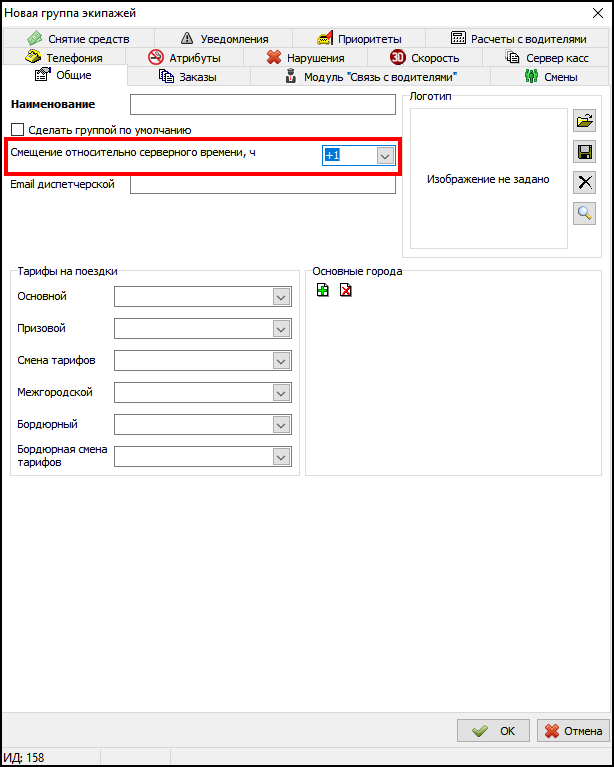Click the 'Наименование' name input field
The image size is (614, 767).
click(263, 105)
